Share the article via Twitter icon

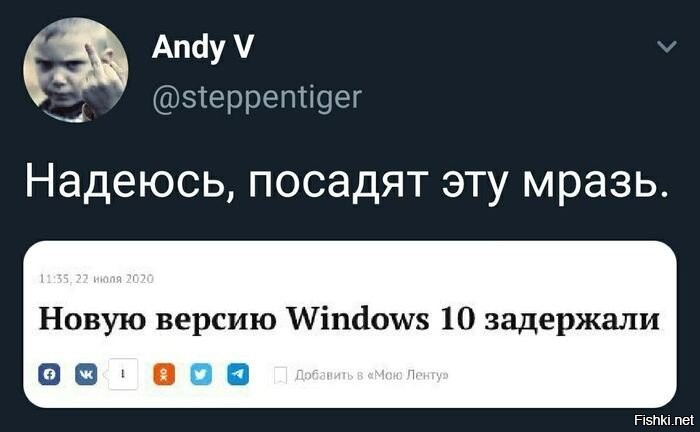coord(201,374)
